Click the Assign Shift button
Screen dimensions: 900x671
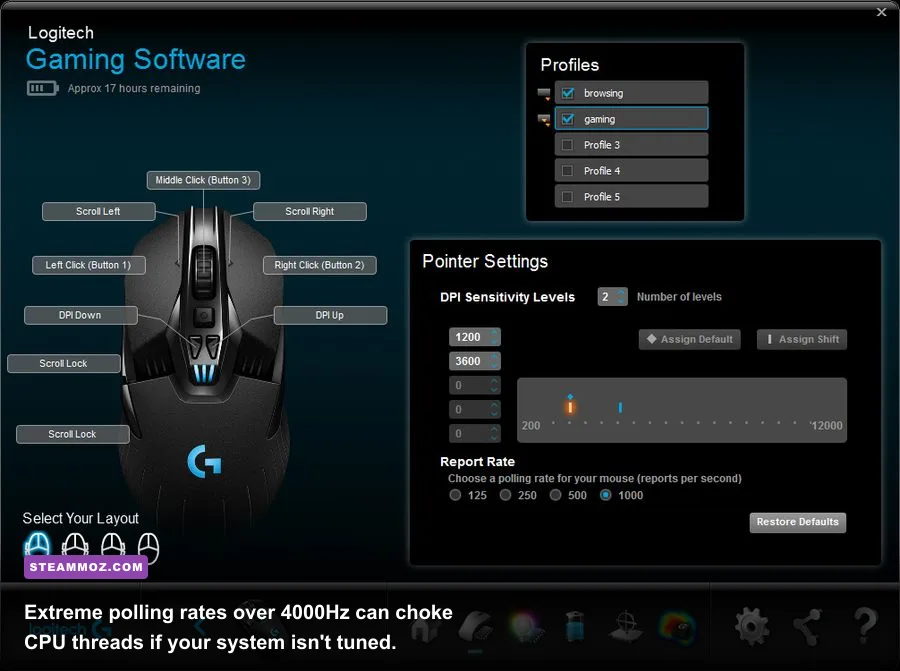802,339
